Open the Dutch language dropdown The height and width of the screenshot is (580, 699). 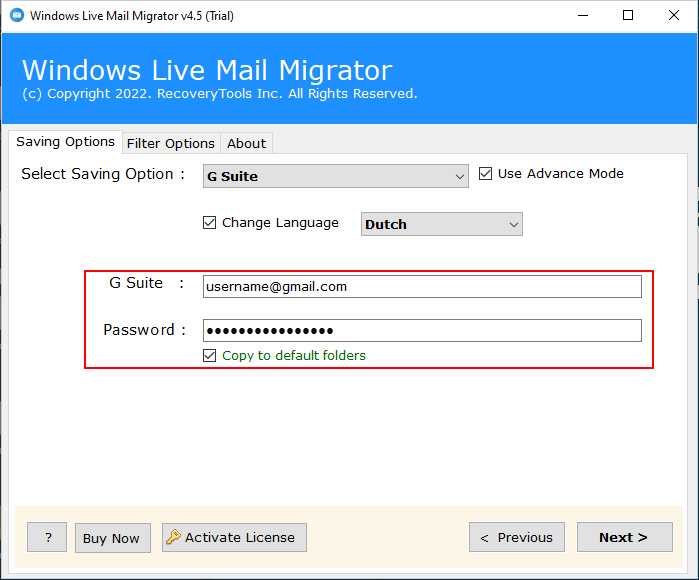click(441, 224)
